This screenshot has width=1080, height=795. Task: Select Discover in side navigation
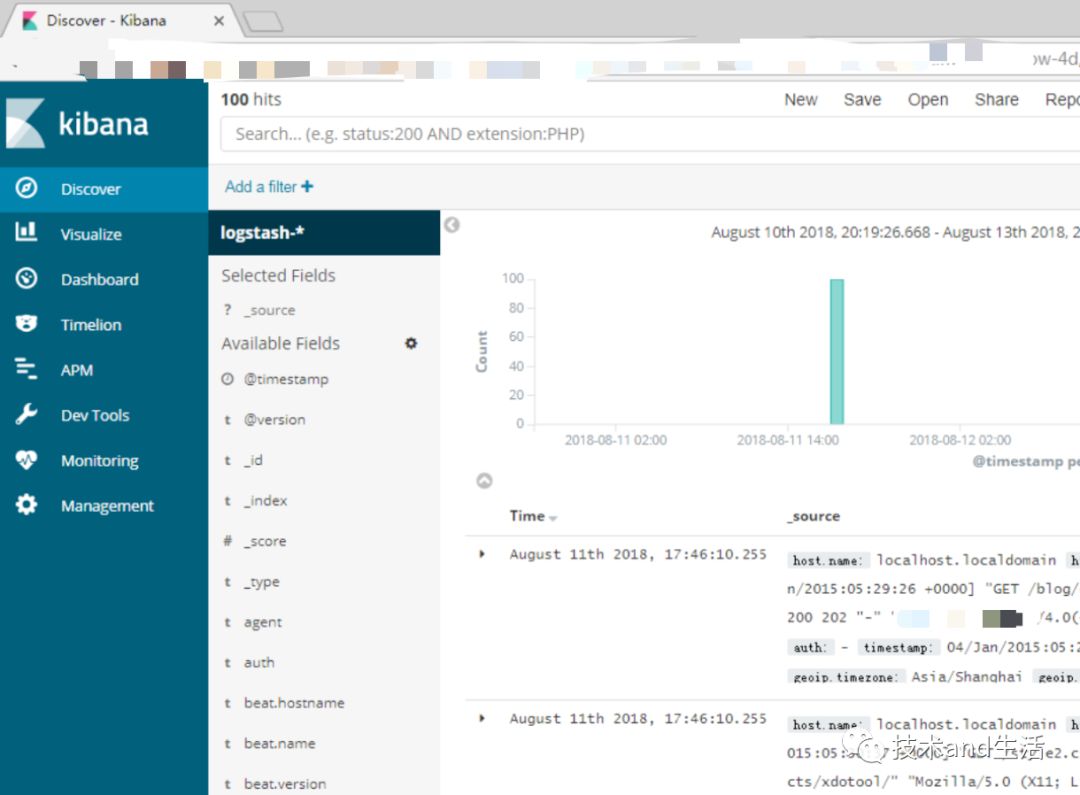coord(104,189)
